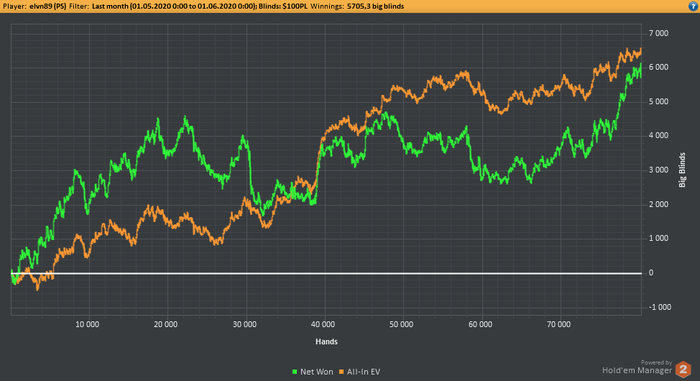
Task: Click the player name elvn89 (PS)
Action: coord(48,6)
